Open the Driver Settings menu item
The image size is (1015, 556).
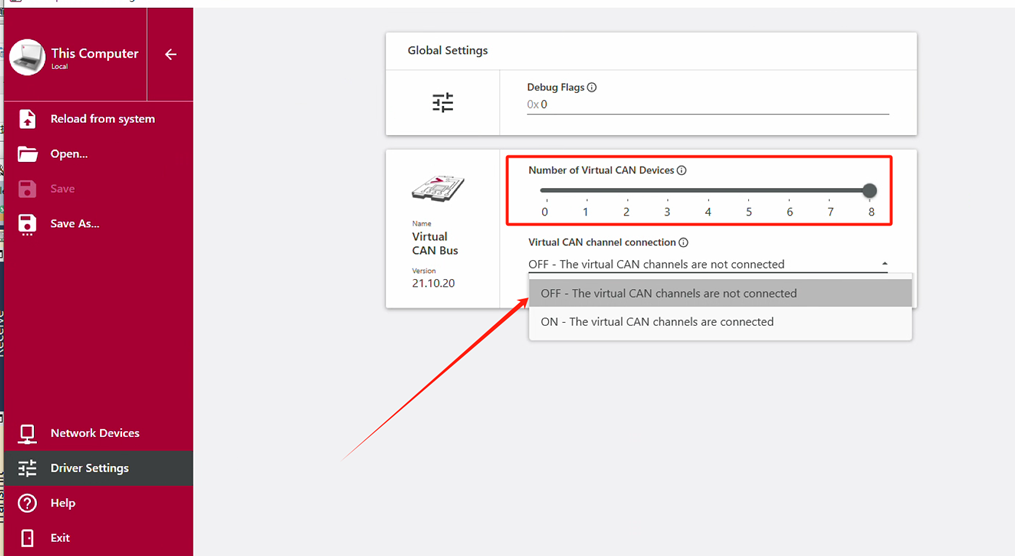pos(89,468)
